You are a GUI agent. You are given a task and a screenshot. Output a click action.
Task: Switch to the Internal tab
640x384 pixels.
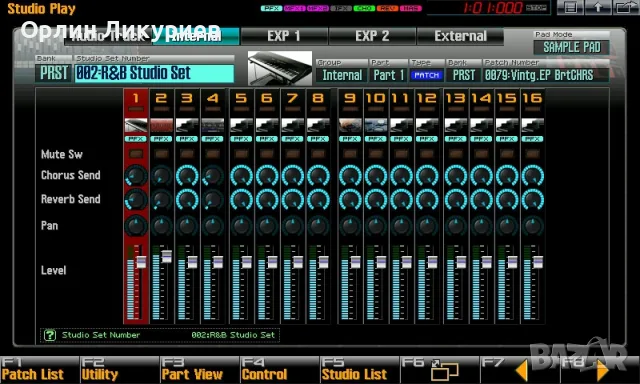[196, 36]
